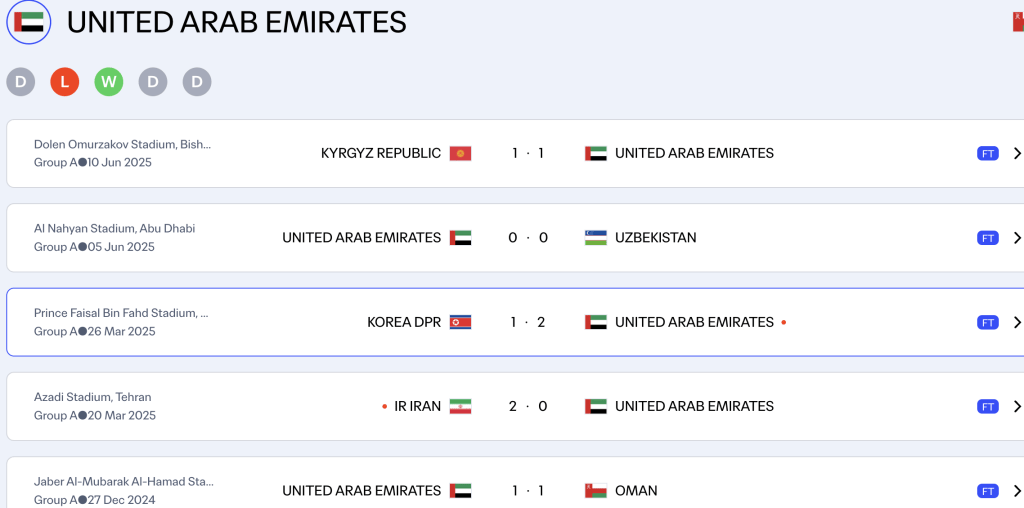
Task: Click the Azadi Stadium, Tehran venue text
Action: 92,397
